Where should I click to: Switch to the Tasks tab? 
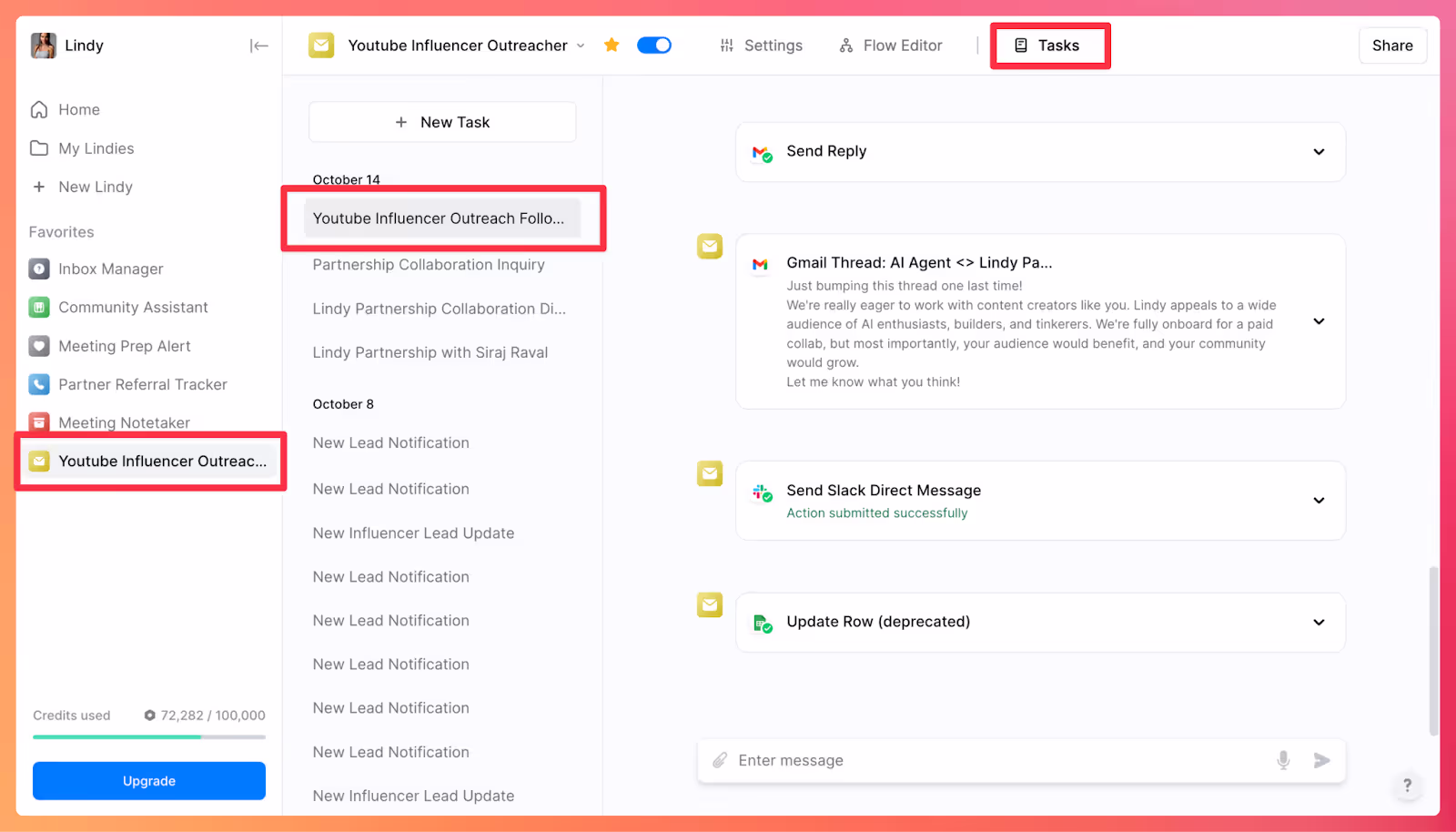[1047, 46]
